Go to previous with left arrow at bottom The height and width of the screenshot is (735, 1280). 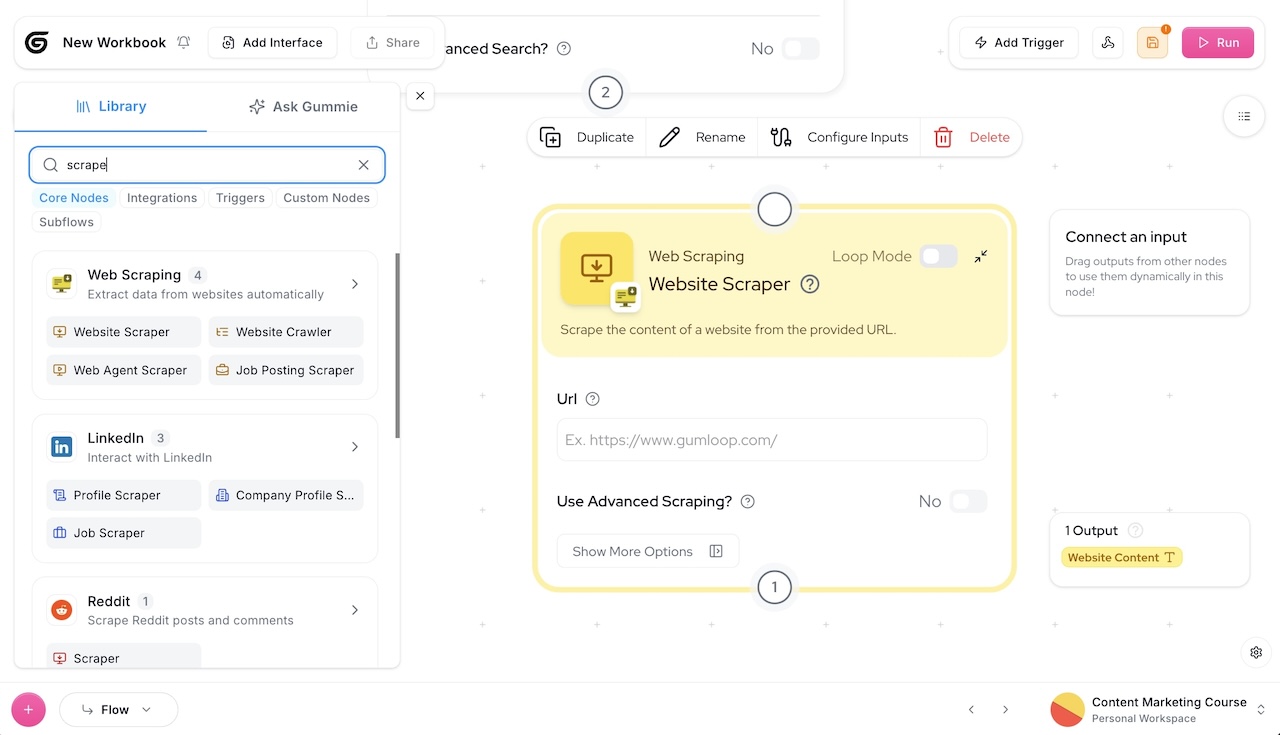[971, 710]
